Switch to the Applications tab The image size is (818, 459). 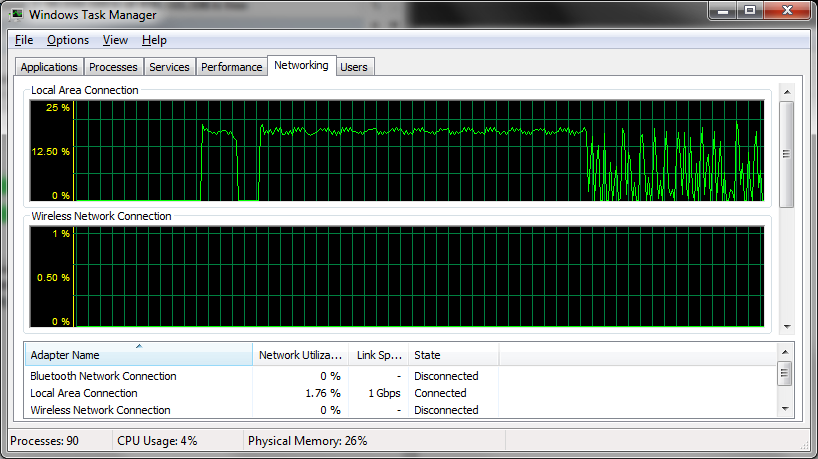click(49, 67)
